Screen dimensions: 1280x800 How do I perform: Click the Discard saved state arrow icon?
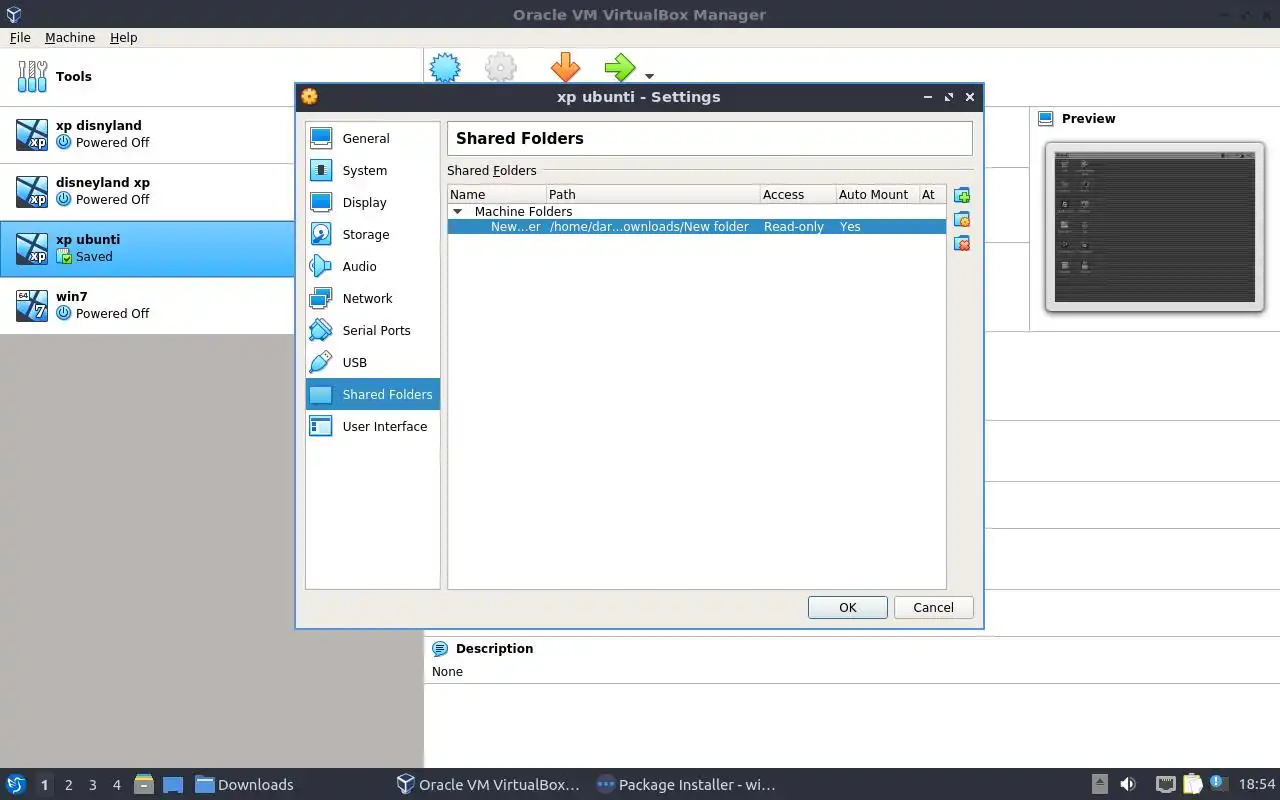point(565,68)
